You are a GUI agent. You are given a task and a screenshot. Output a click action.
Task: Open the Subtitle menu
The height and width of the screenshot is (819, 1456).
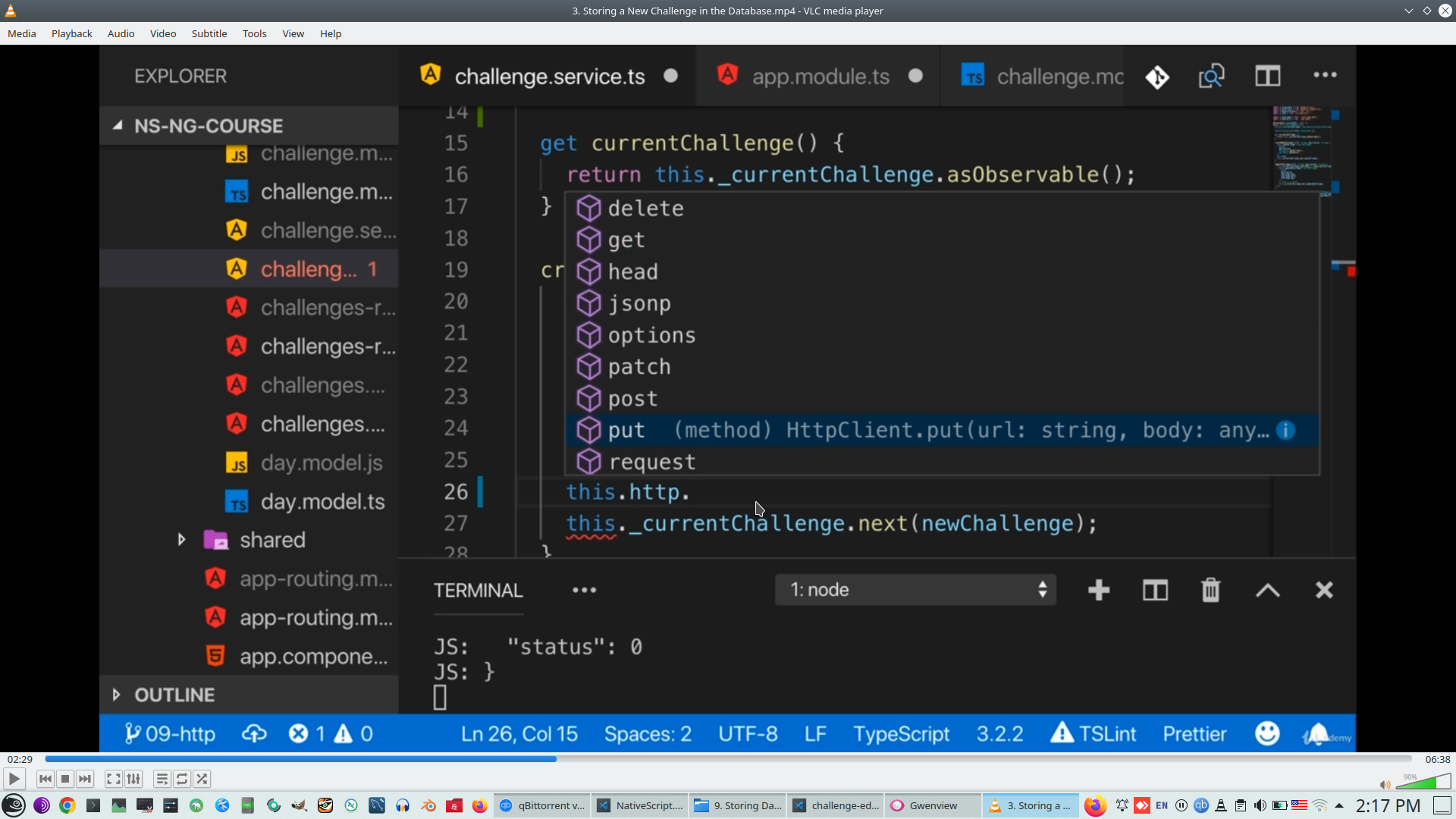coord(209,33)
